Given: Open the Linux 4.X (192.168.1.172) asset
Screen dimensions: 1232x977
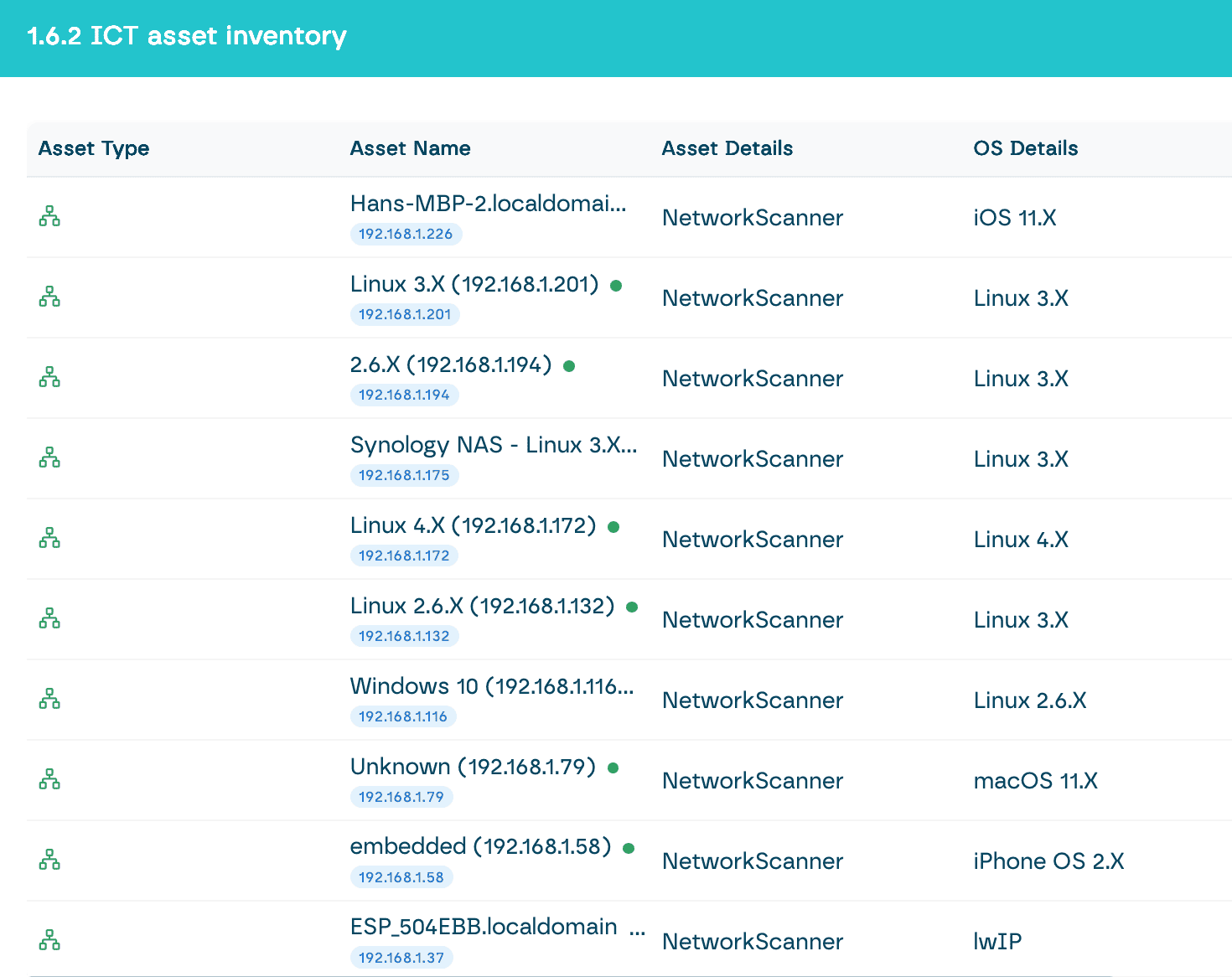Looking at the screenshot, I should (x=474, y=525).
